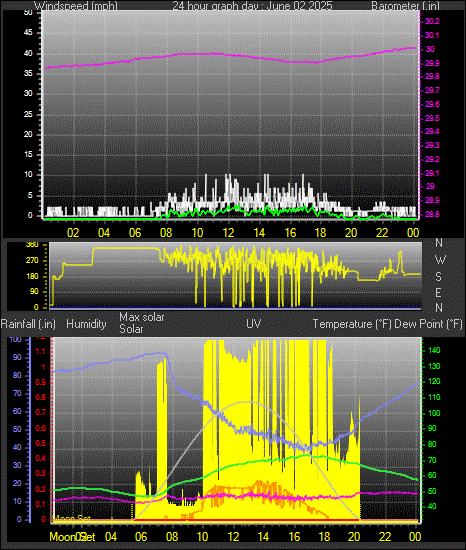The image size is (466, 550).
Task: Click the Barometer (.in) axis title
Action: point(405,6)
